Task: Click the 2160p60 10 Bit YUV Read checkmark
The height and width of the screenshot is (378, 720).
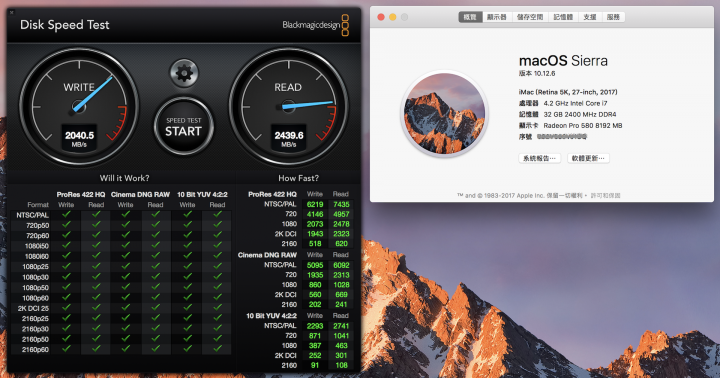Action: [x=217, y=349]
